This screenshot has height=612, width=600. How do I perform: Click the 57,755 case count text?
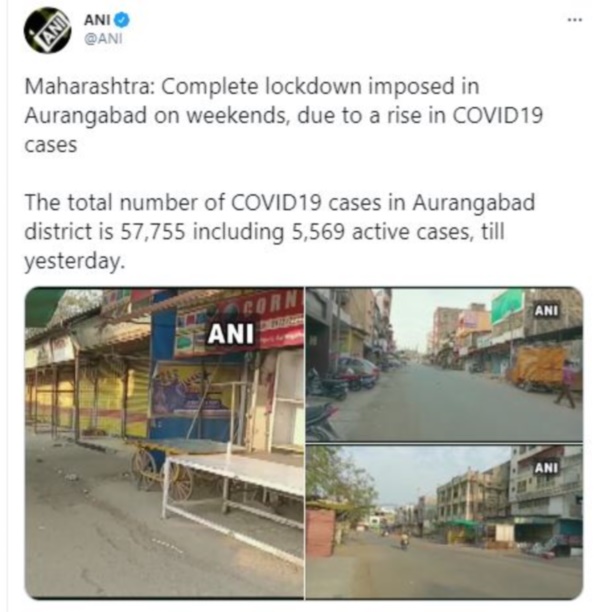click(x=153, y=232)
